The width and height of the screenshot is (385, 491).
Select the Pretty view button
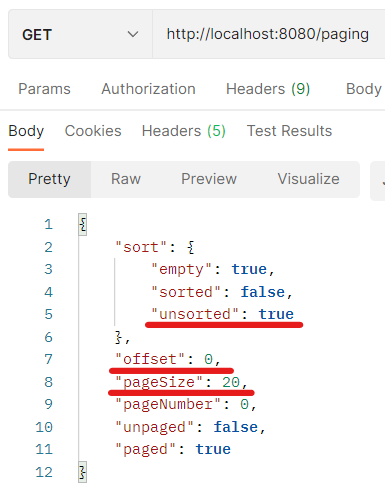pyautogui.click(x=49, y=179)
